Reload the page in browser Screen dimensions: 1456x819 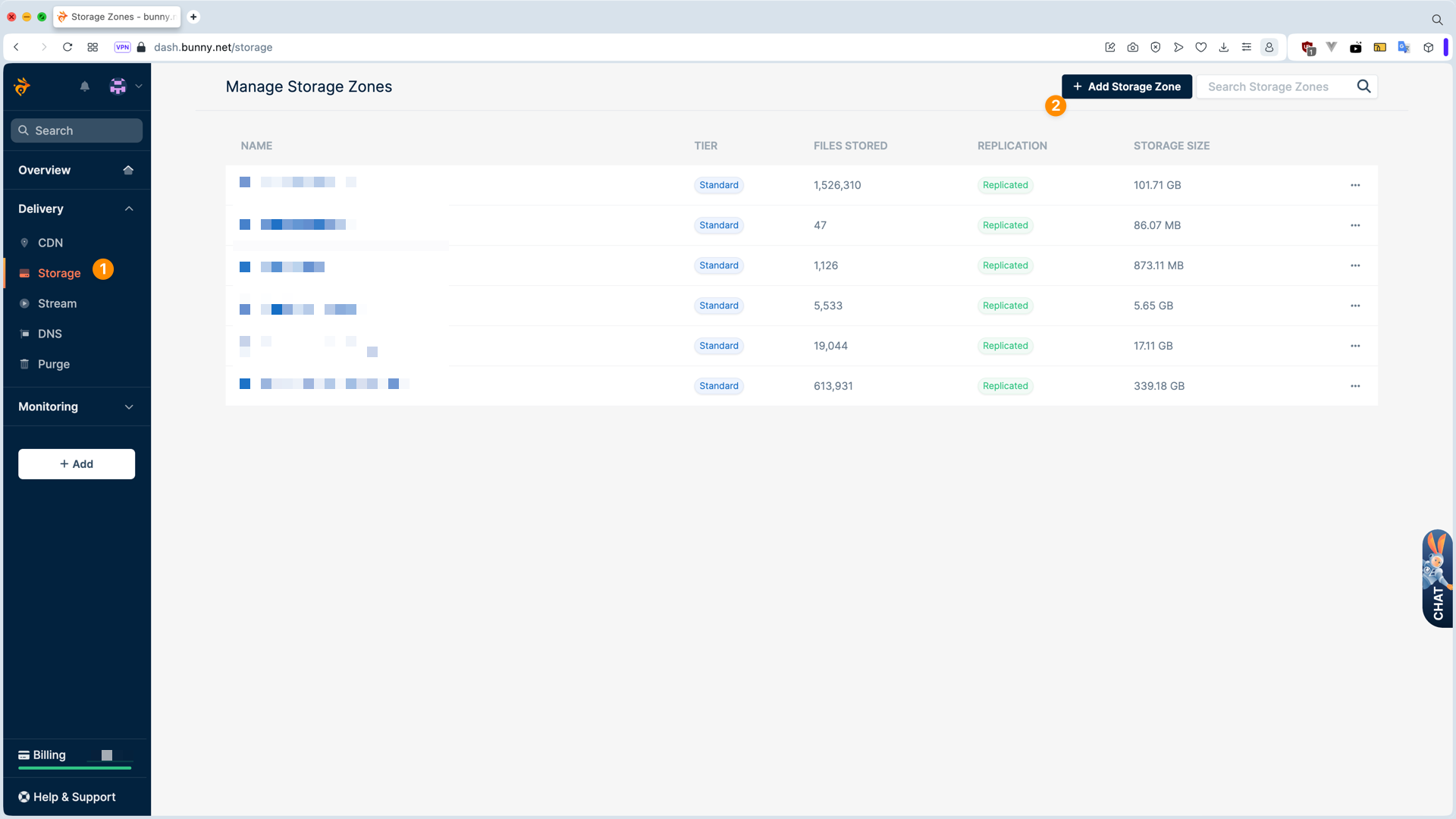tap(67, 47)
